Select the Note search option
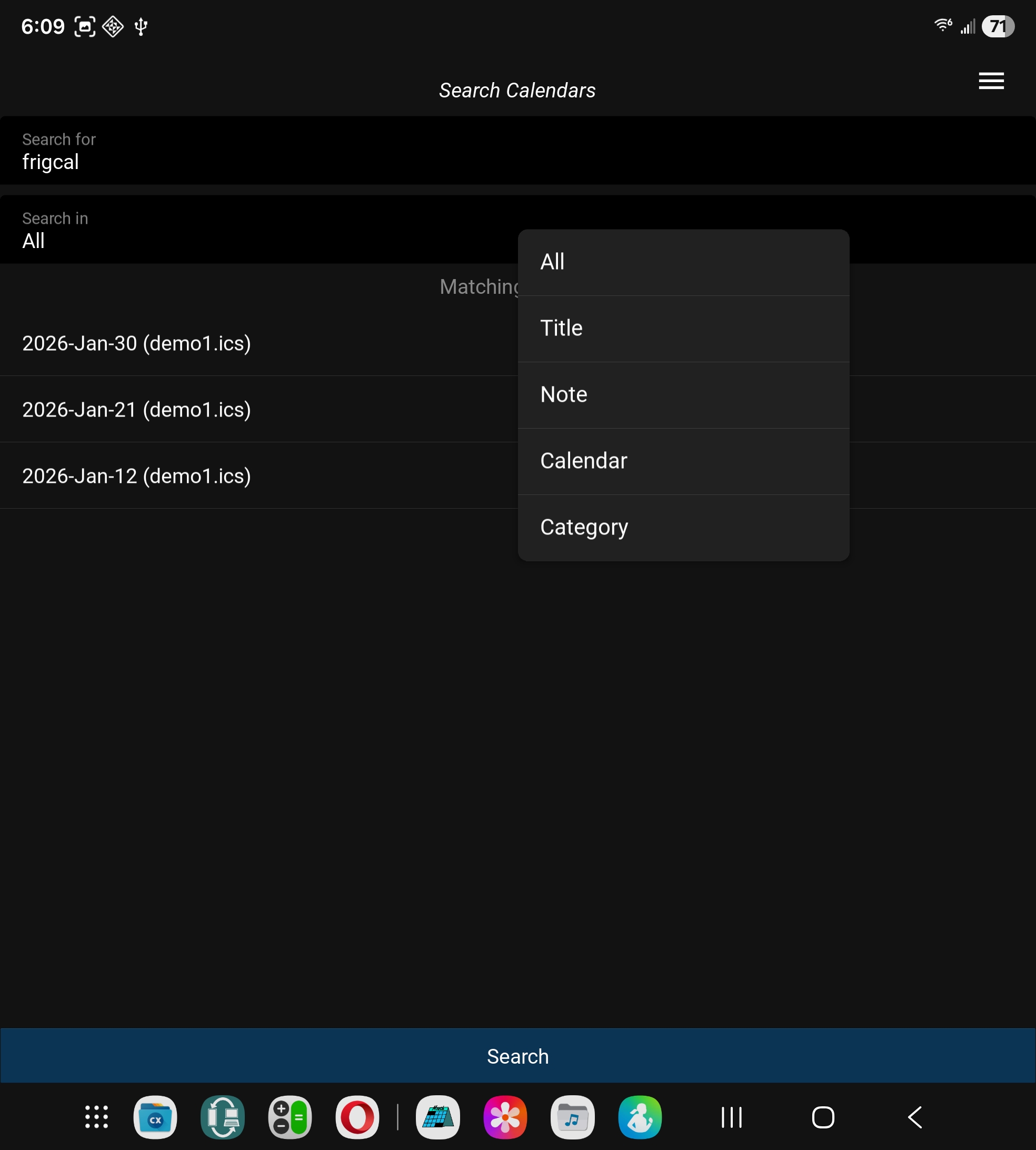This screenshot has height=1150, width=1036. (x=683, y=394)
